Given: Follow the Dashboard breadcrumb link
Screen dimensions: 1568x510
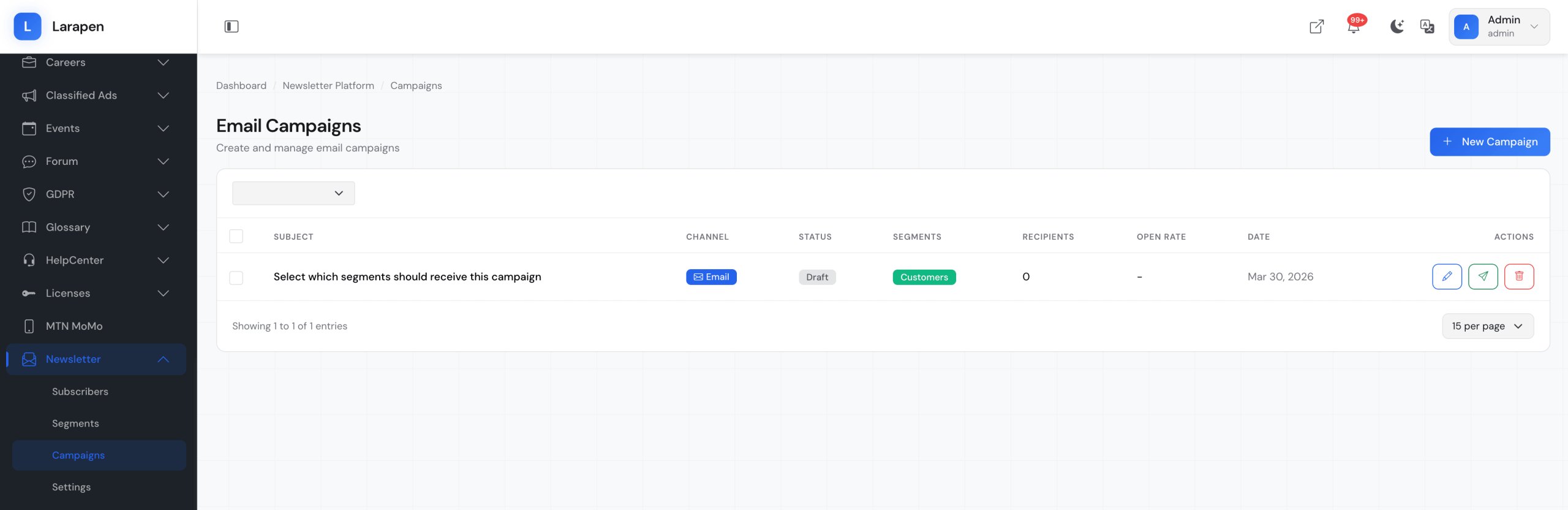Looking at the screenshot, I should pos(241,86).
